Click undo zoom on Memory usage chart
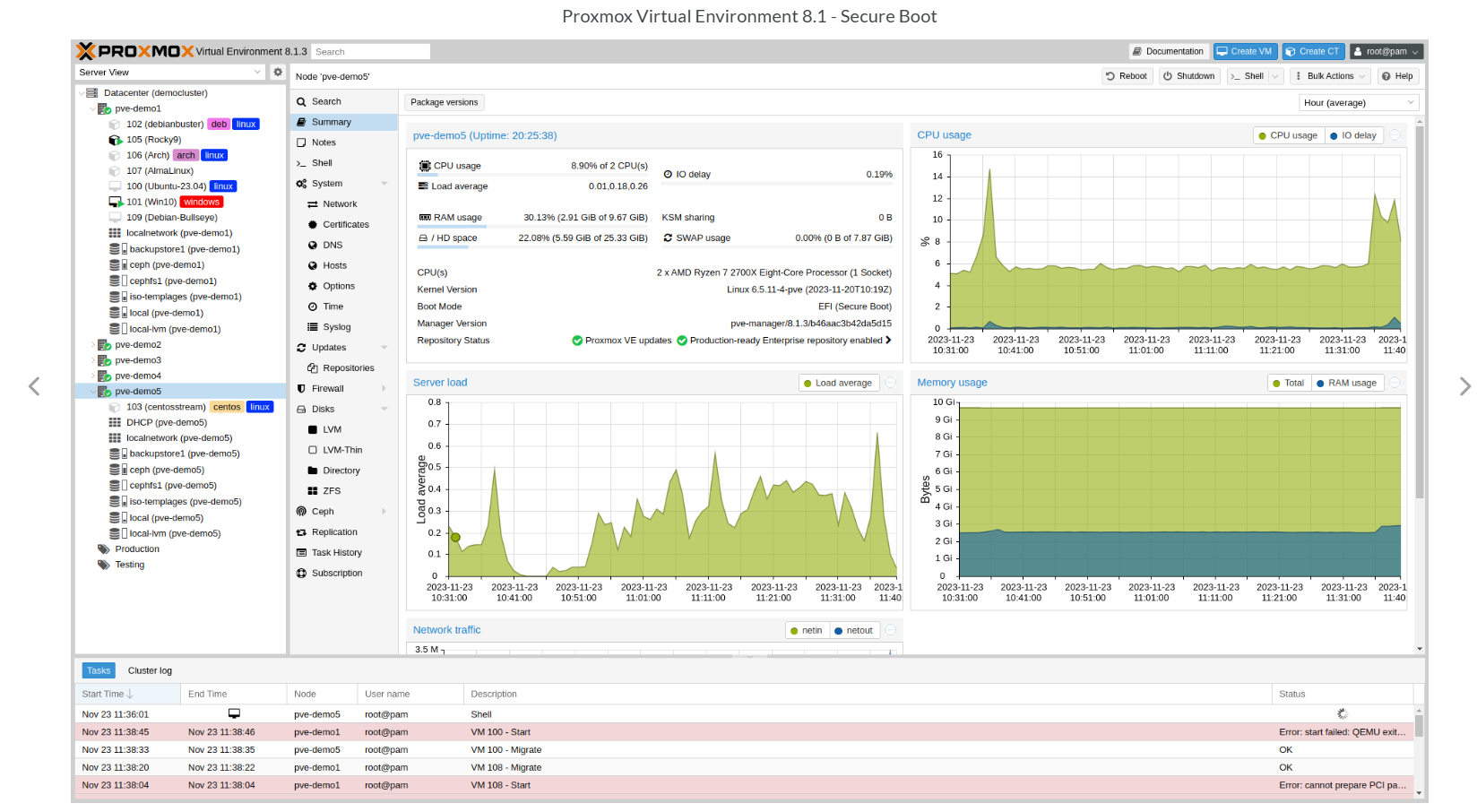Image resolution: width=1477 pixels, height=812 pixels. click(x=1395, y=383)
